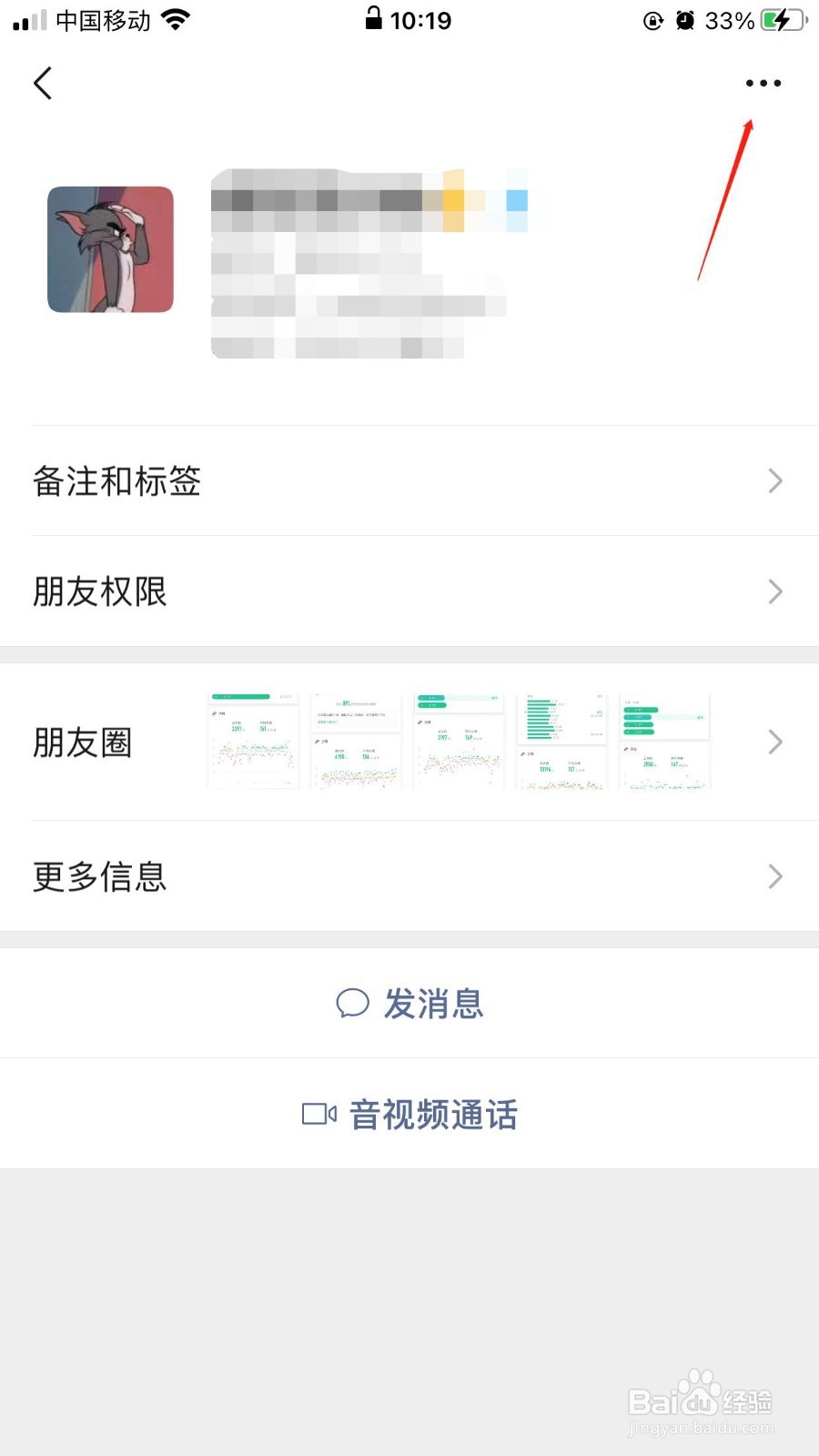This screenshot has height=1456, width=819.
Task: Tap the Tom cat profile avatar
Action: [110, 249]
